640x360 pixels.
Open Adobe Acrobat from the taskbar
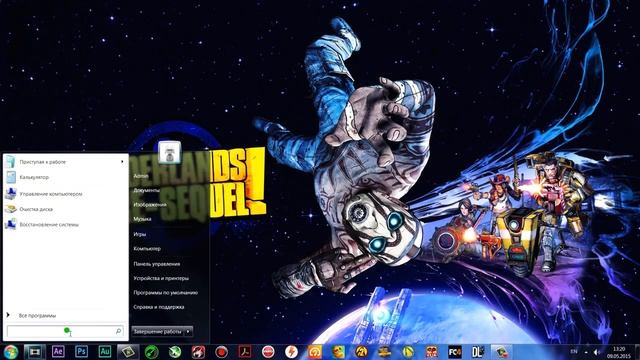point(245,351)
